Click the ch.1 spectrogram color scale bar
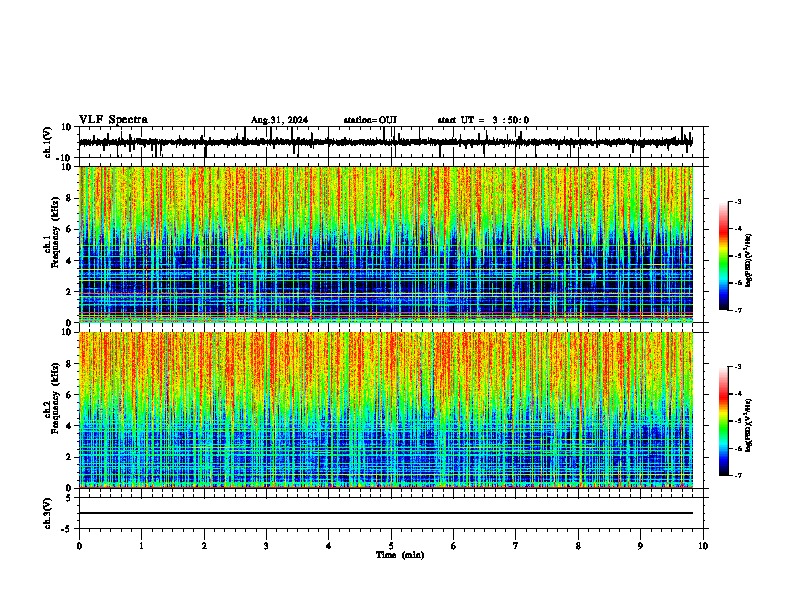The image size is (792, 612). click(x=724, y=256)
